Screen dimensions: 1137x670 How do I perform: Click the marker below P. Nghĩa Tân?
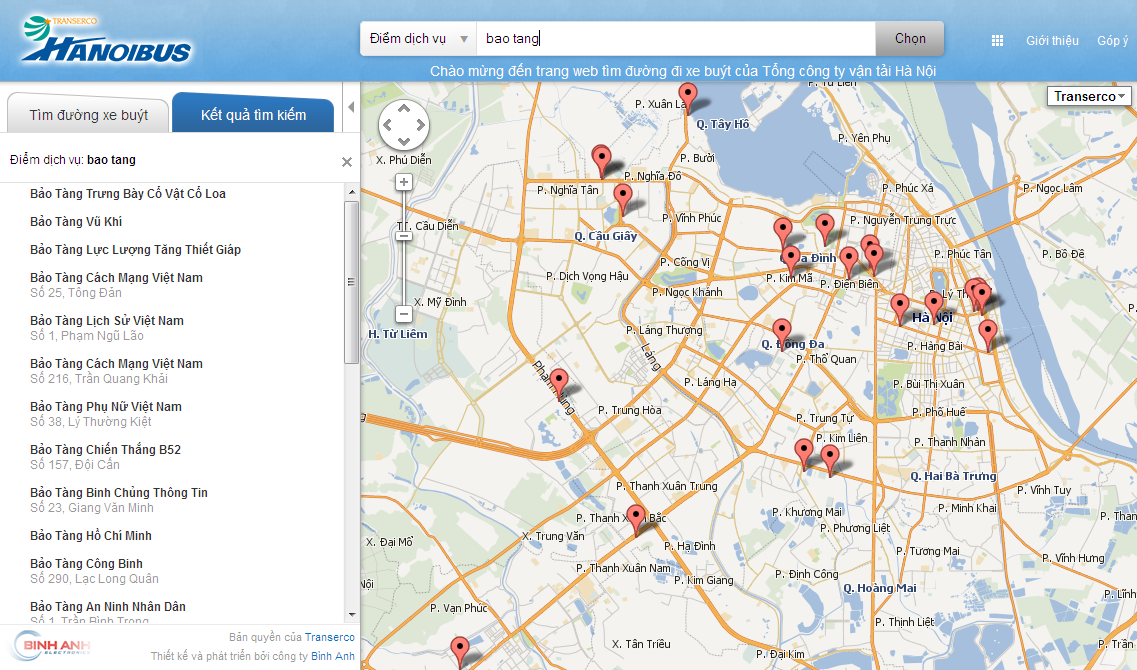click(x=623, y=199)
